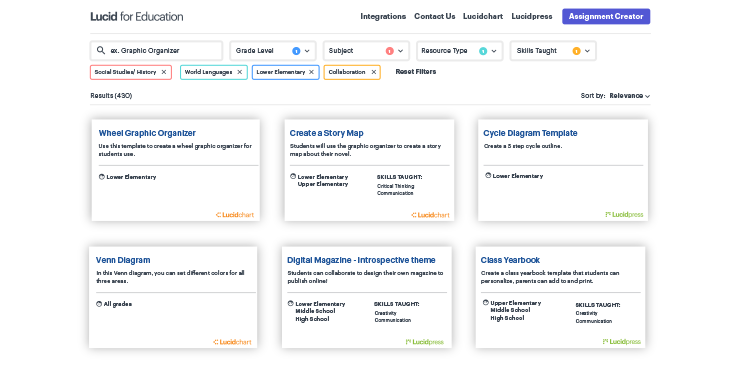
Task: Remove the Lower Elementary filter tag
Action: (311, 72)
